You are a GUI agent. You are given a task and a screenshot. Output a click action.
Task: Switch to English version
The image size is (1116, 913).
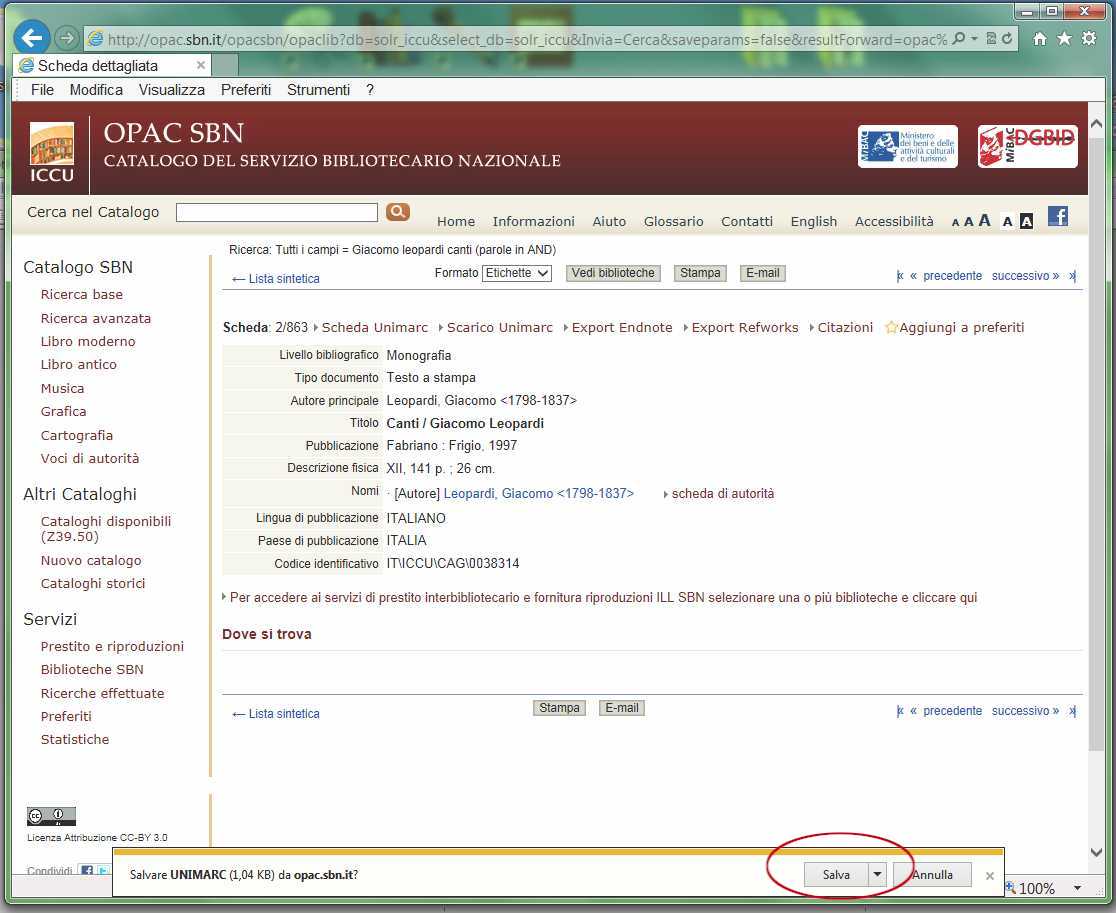click(x=814, y=221)
